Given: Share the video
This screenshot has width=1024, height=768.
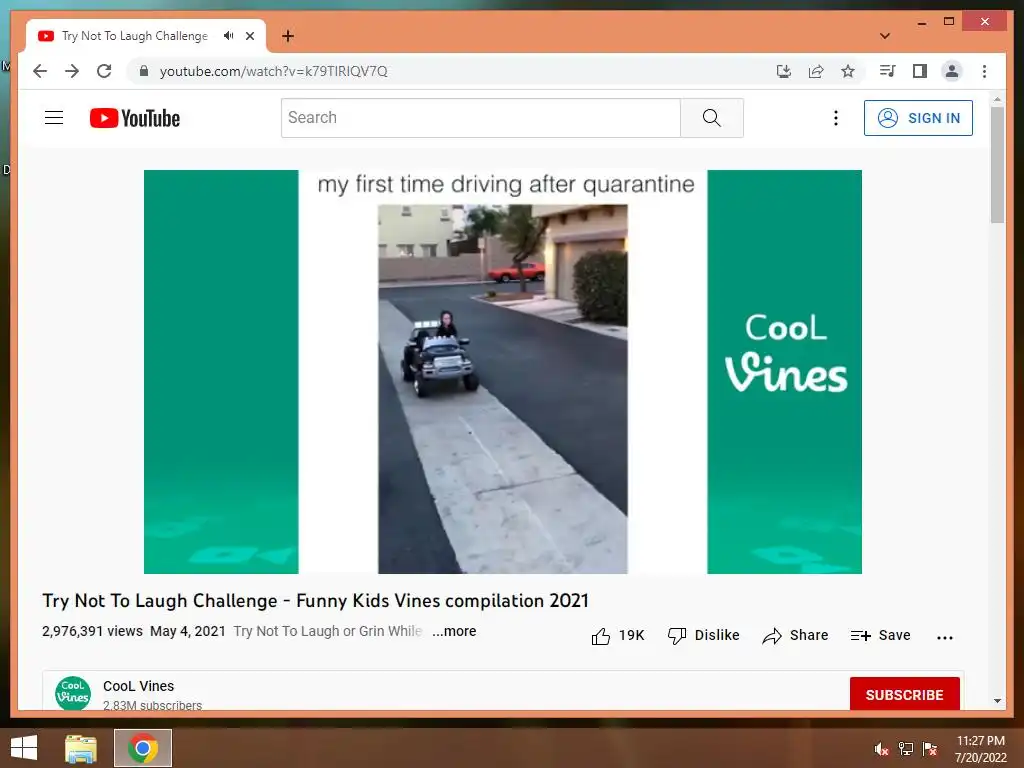Looking at the screenshot, I should (x=795, y=635).
